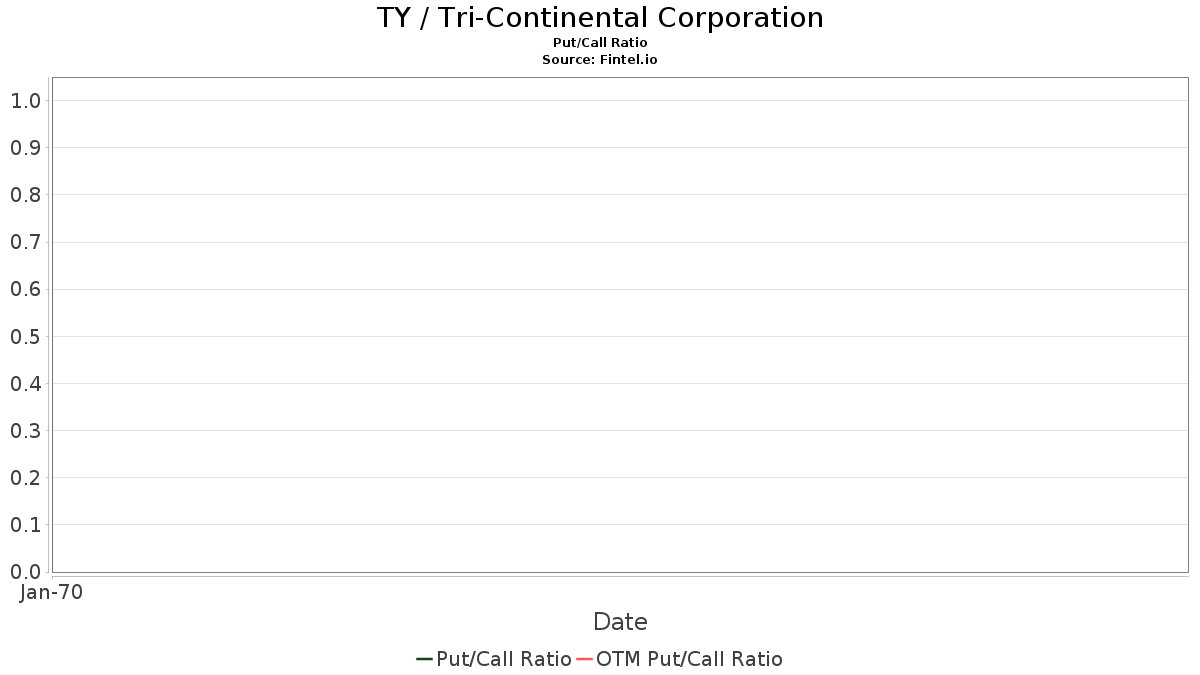Click the Put/Call Ratio subtitle
The height and width of the screenshot is (675, 1200).
coord(600,43)
